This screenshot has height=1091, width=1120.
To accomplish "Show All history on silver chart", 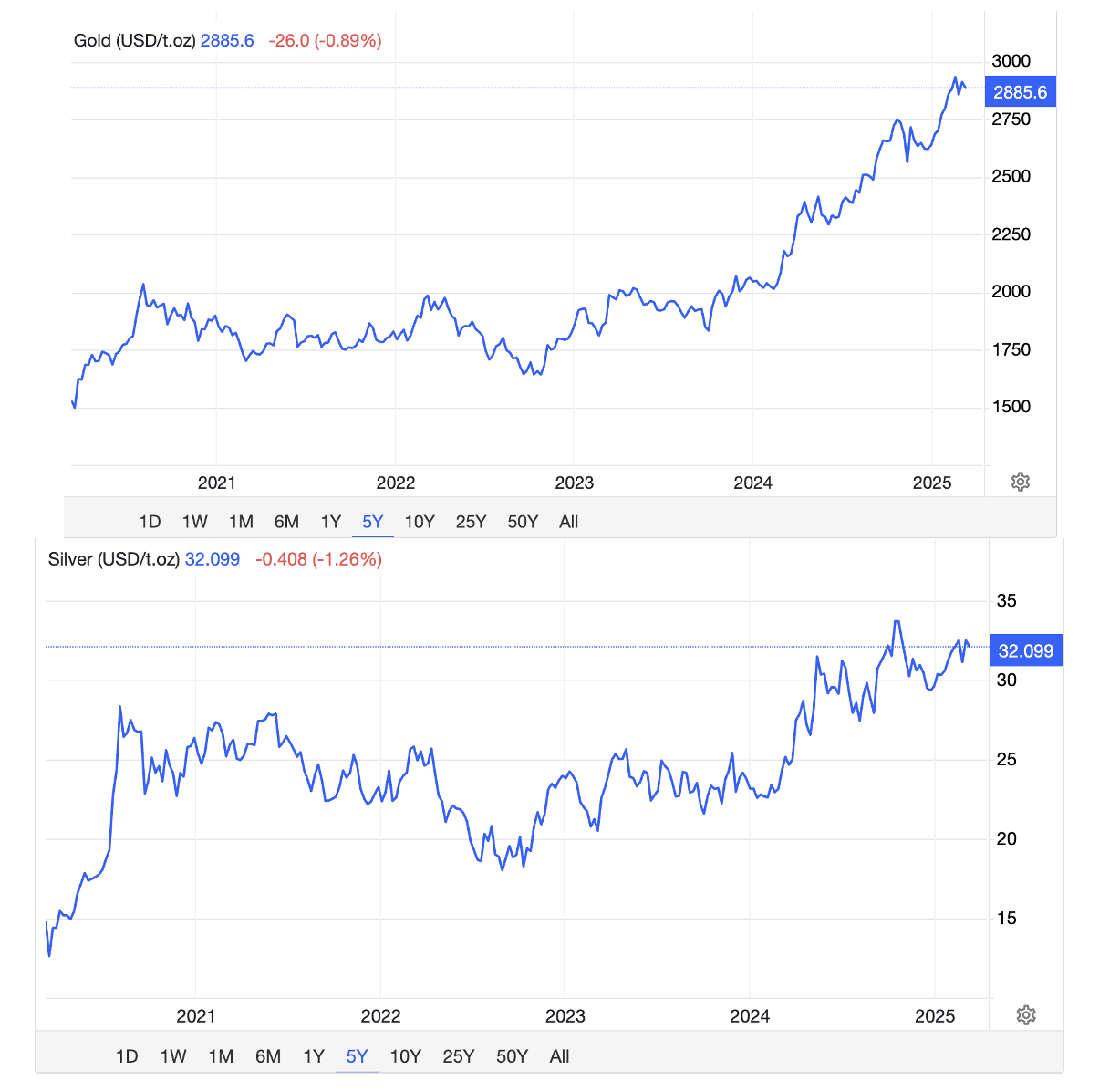I will tap(560, 1056).
